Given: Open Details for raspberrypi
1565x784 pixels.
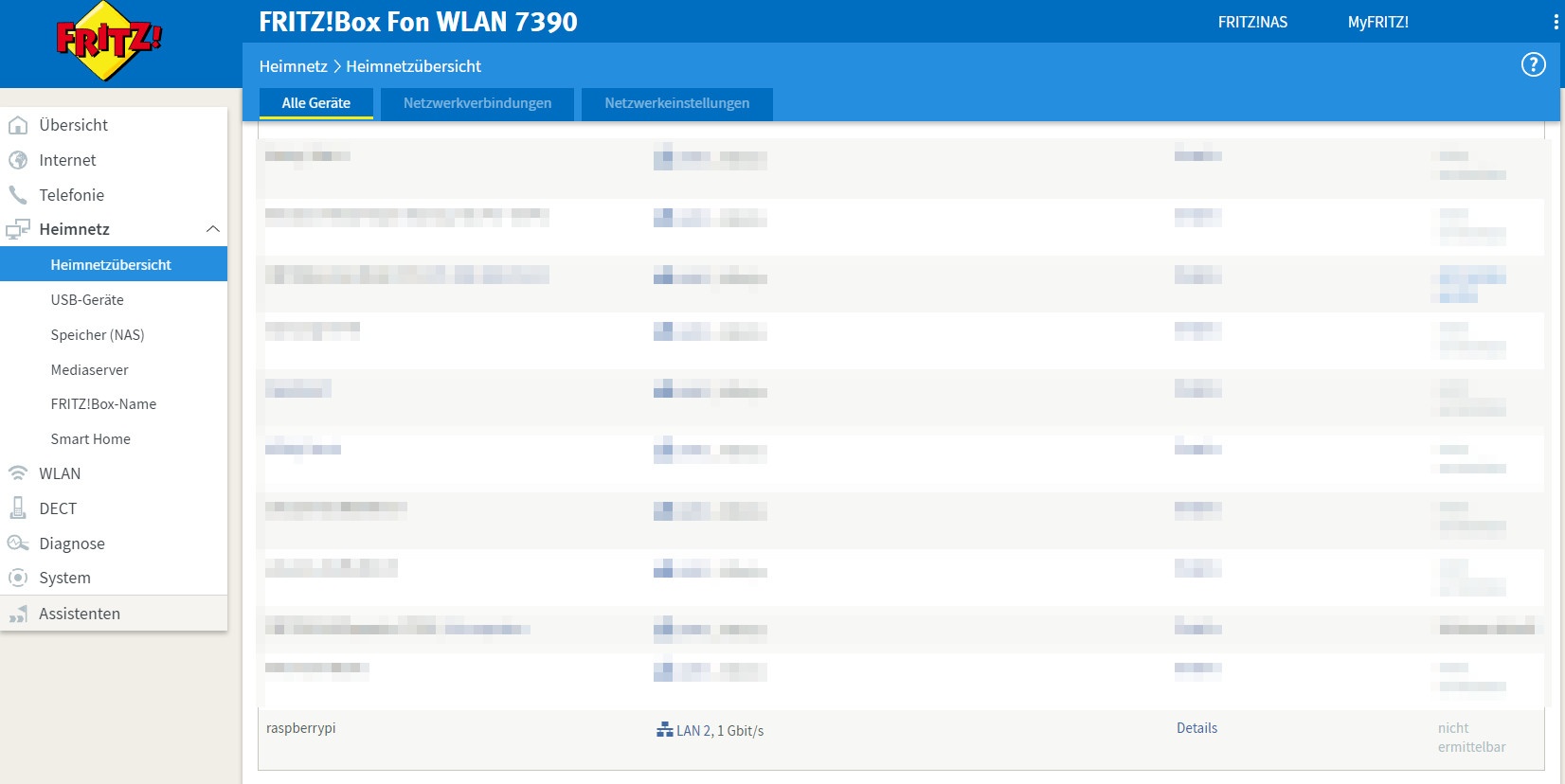Looking at the screenshot, I should 1196,728.
